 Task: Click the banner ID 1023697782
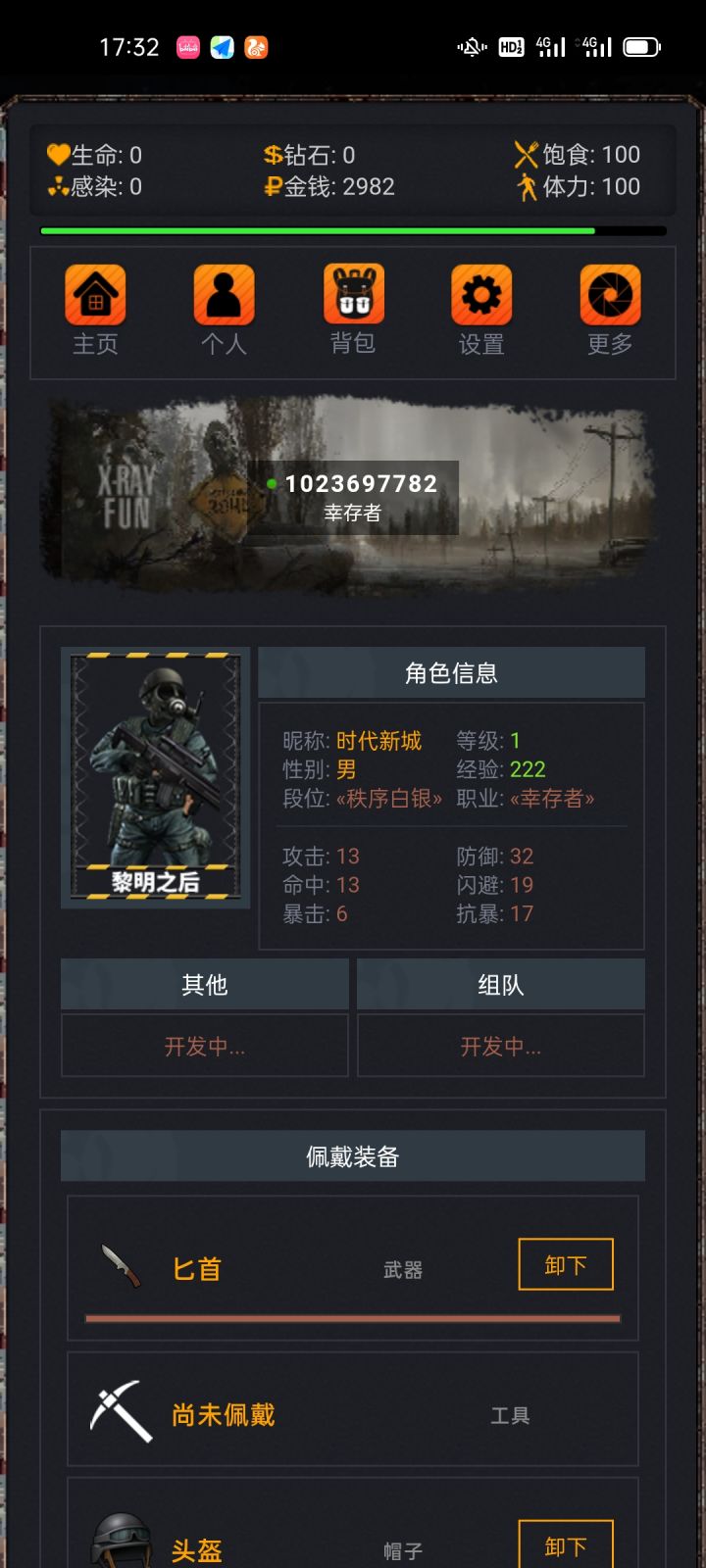coord(361,483)
